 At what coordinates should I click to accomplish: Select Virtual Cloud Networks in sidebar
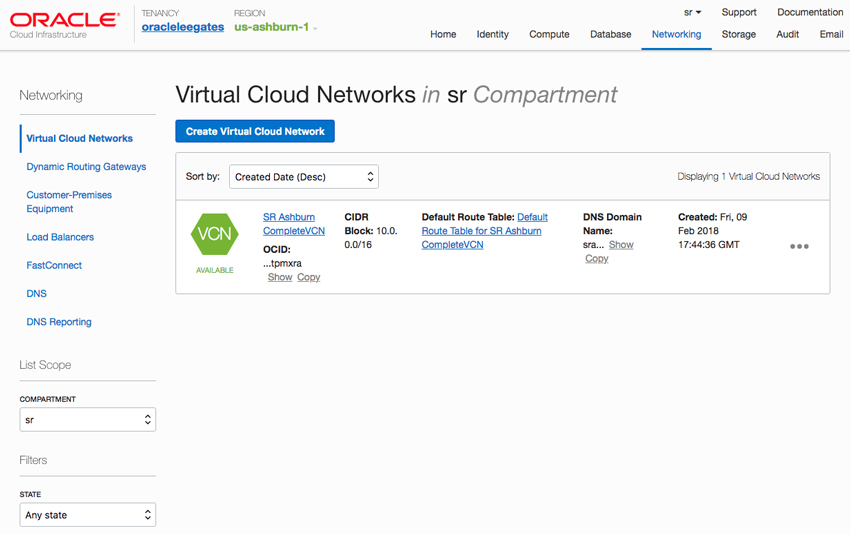79,138
